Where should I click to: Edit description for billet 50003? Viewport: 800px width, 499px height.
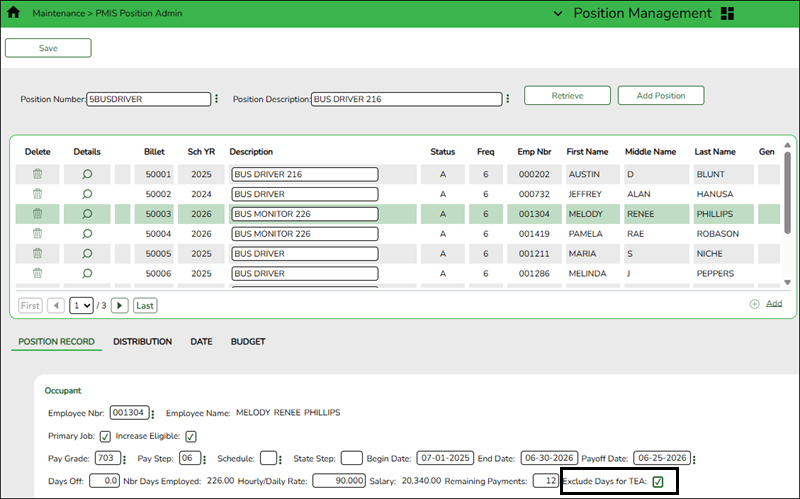click(305, 214)
